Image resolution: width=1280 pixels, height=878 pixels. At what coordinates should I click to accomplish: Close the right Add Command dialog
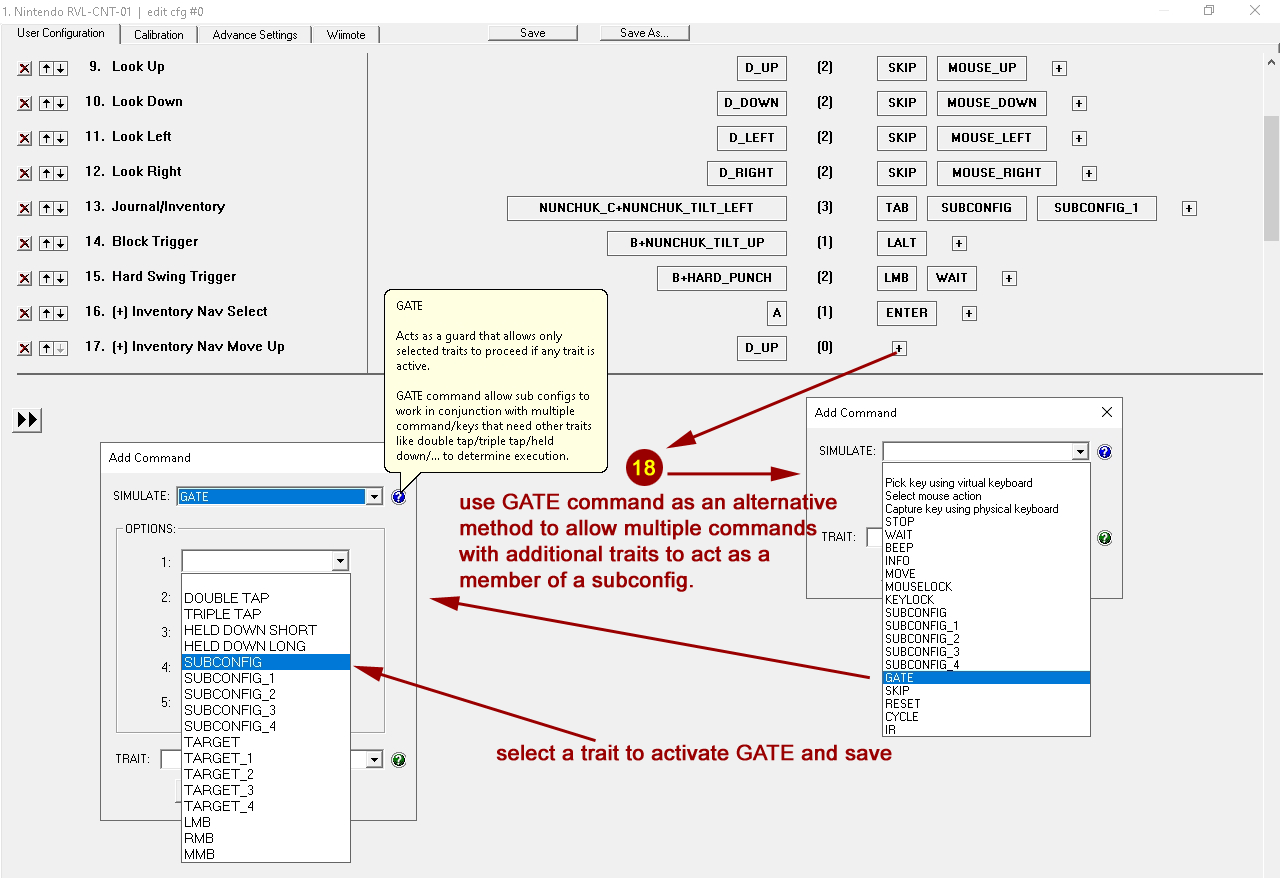pos(1106,412)
